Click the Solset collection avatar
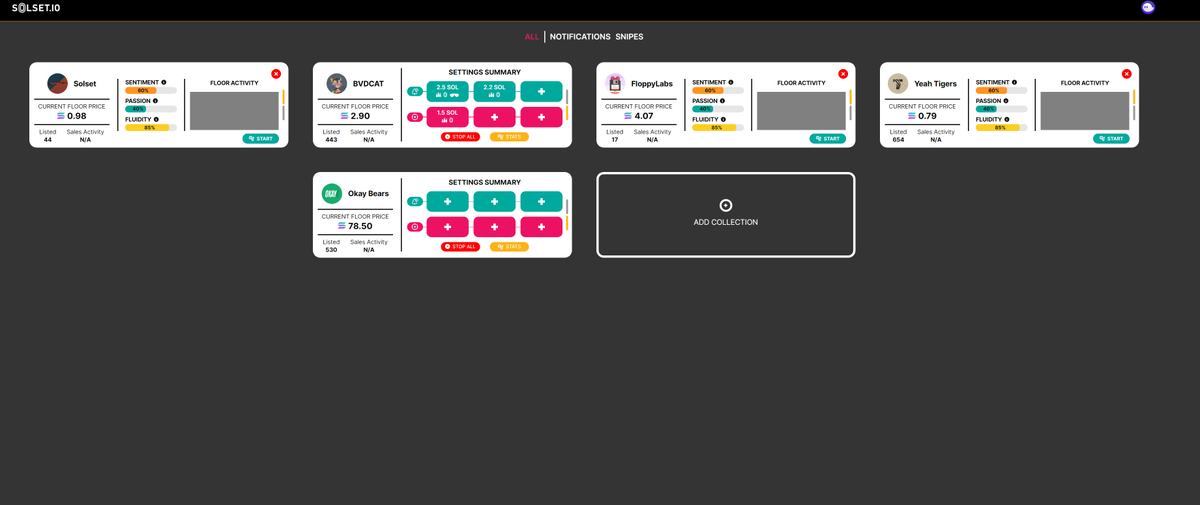 (x=57, y=84)
